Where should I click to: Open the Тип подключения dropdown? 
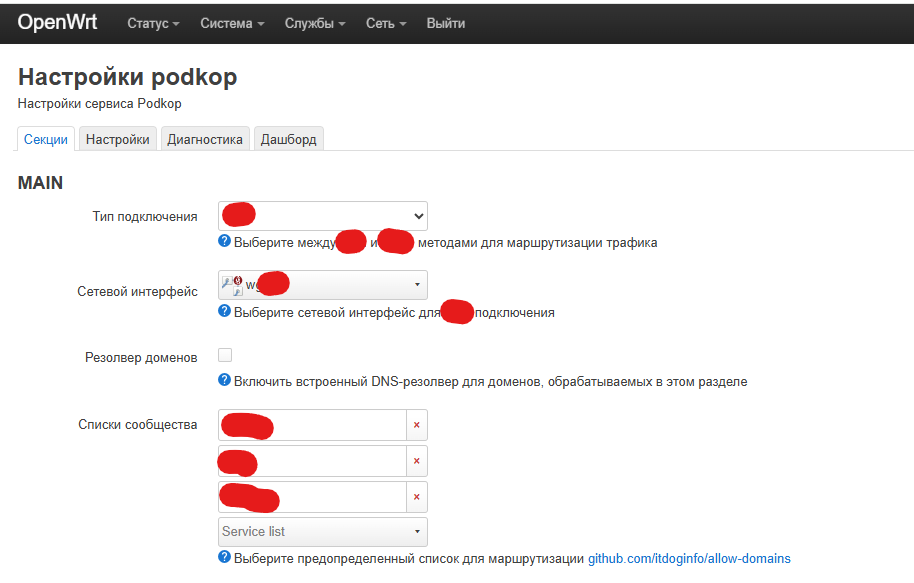click(323, 216)
